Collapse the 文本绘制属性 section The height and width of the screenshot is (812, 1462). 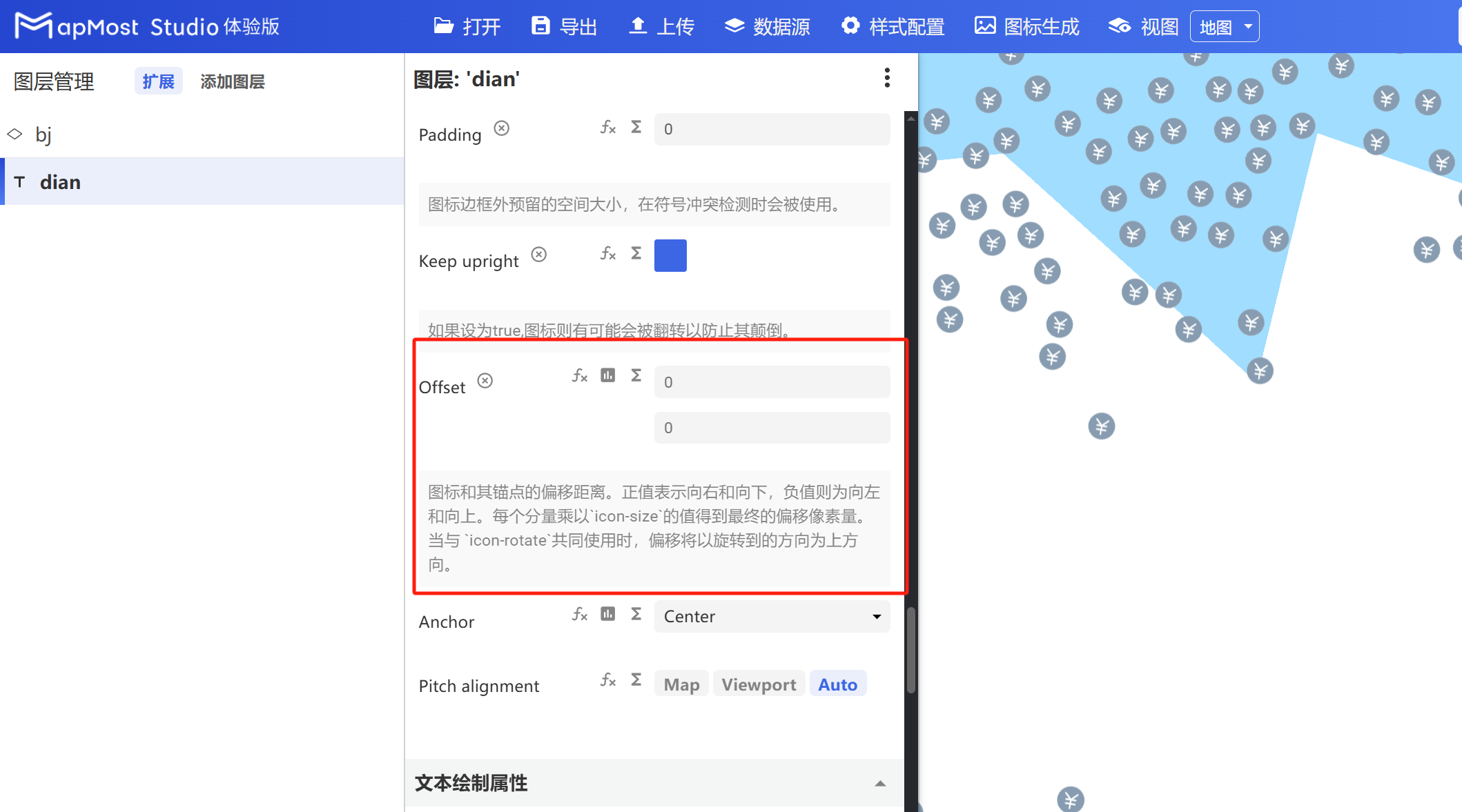(x=880, y=783)
